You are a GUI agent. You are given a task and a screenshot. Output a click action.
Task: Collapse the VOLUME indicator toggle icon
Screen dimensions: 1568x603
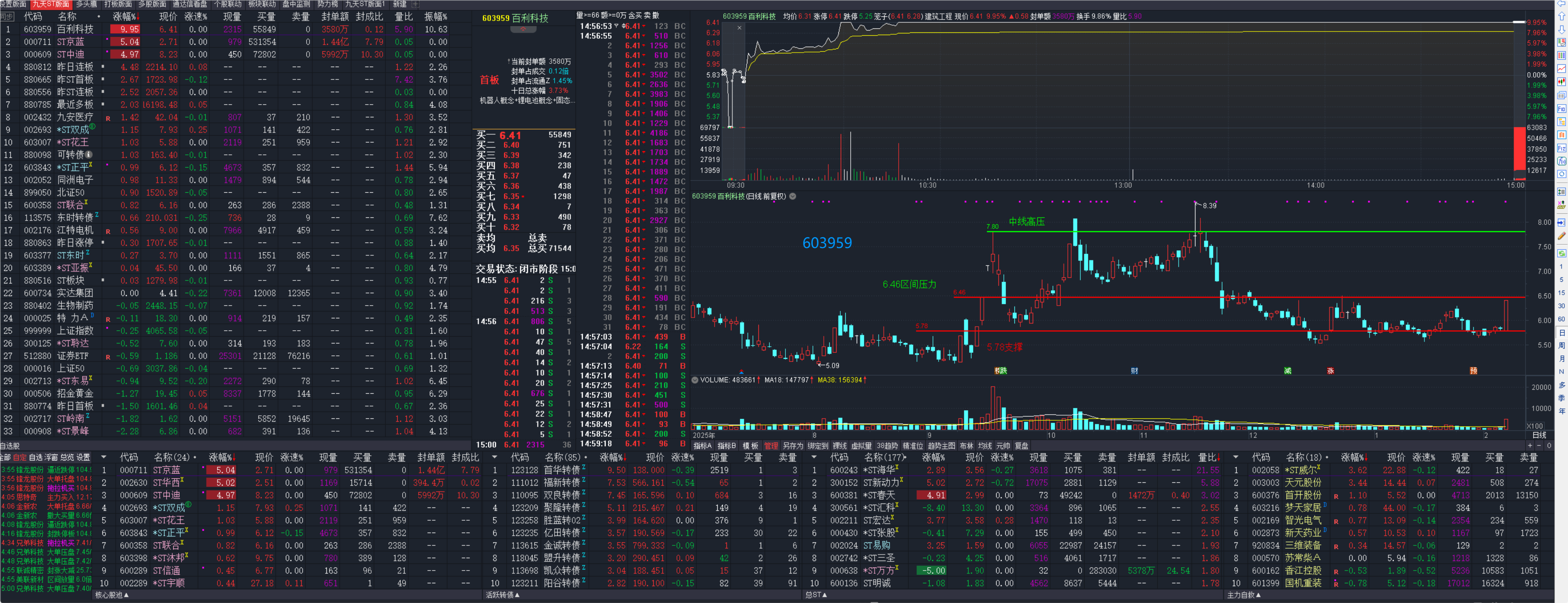(695, 380)
